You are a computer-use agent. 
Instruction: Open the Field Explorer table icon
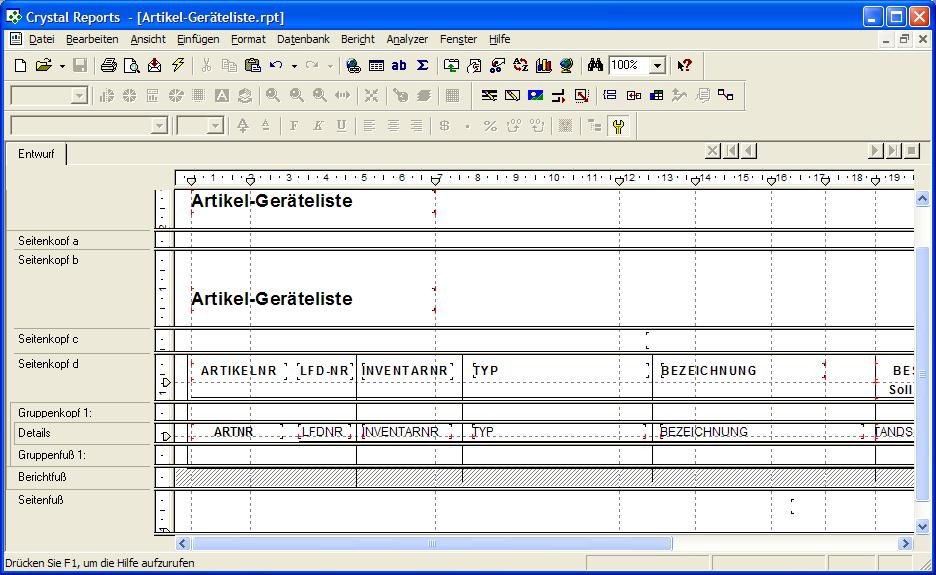tap(376, 65)
